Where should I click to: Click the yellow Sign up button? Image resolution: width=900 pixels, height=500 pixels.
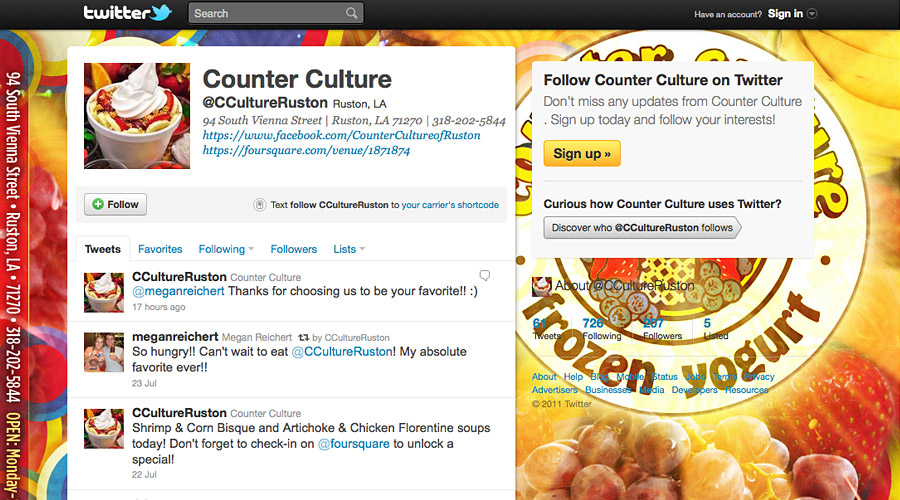coord(582,153)
